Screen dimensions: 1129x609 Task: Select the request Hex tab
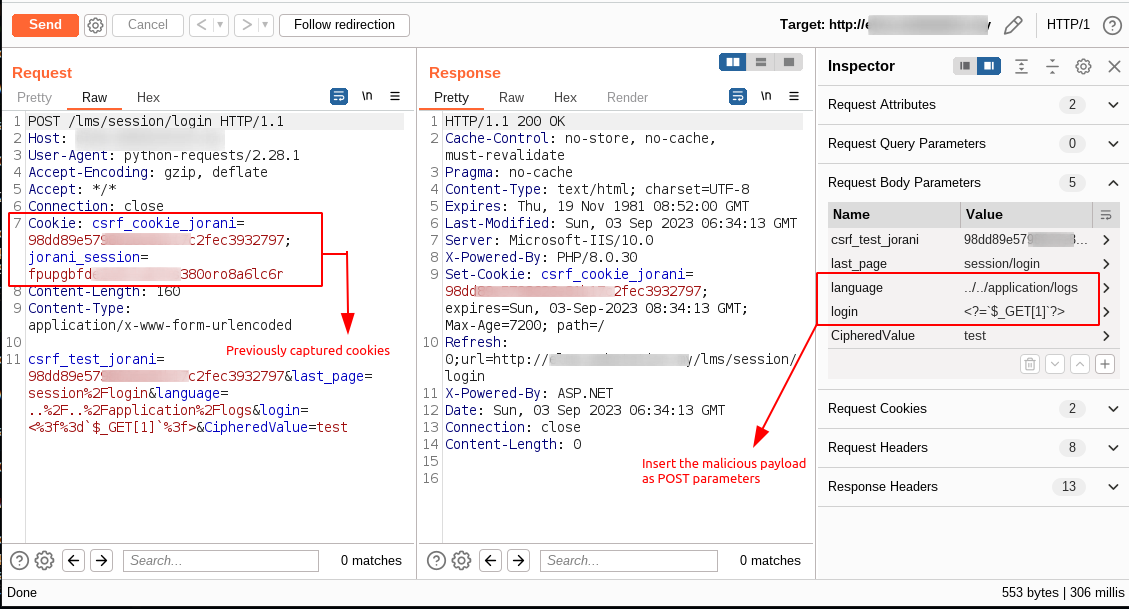click(x=148, y=97)
